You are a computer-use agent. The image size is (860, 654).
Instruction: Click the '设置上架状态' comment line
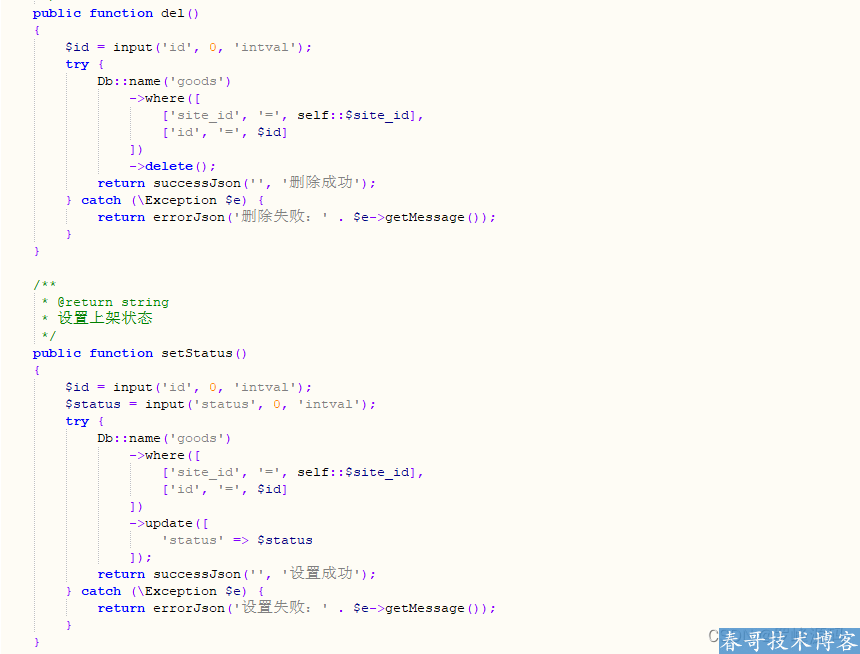pos(97,318)
